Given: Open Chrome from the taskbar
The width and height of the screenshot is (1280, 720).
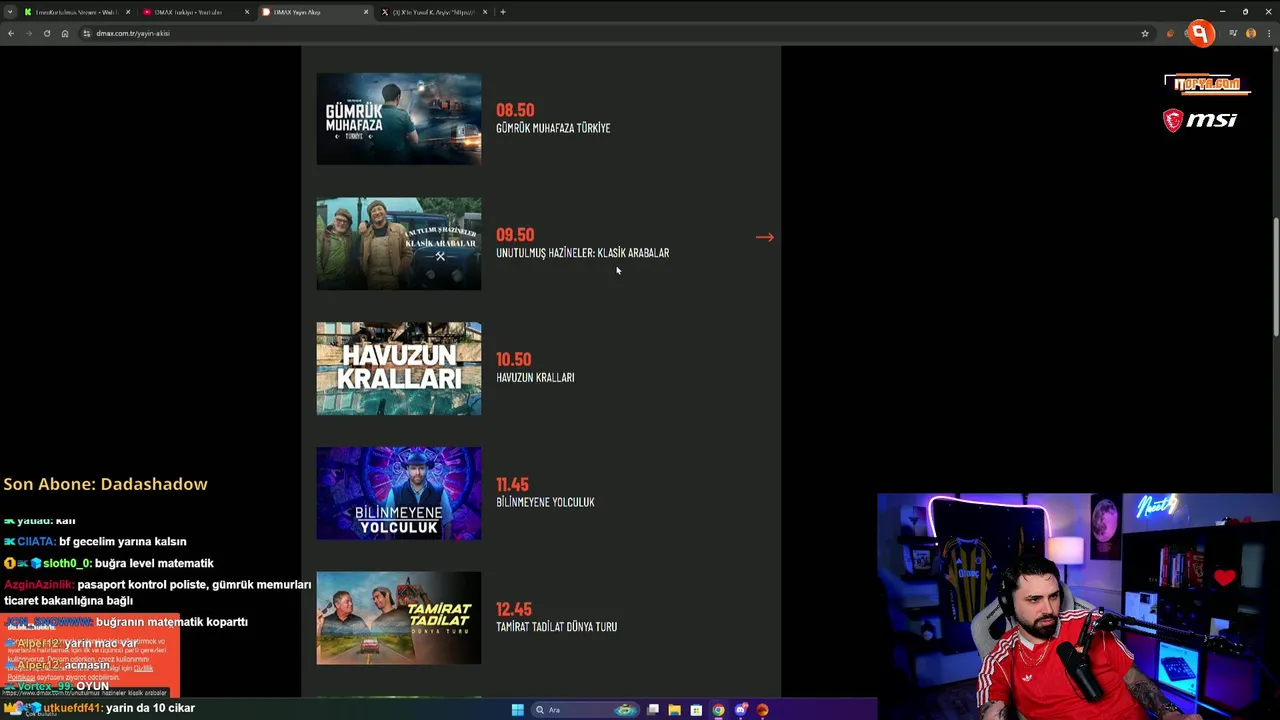Looking at the screenshot, I should click(x=719, y=710).
